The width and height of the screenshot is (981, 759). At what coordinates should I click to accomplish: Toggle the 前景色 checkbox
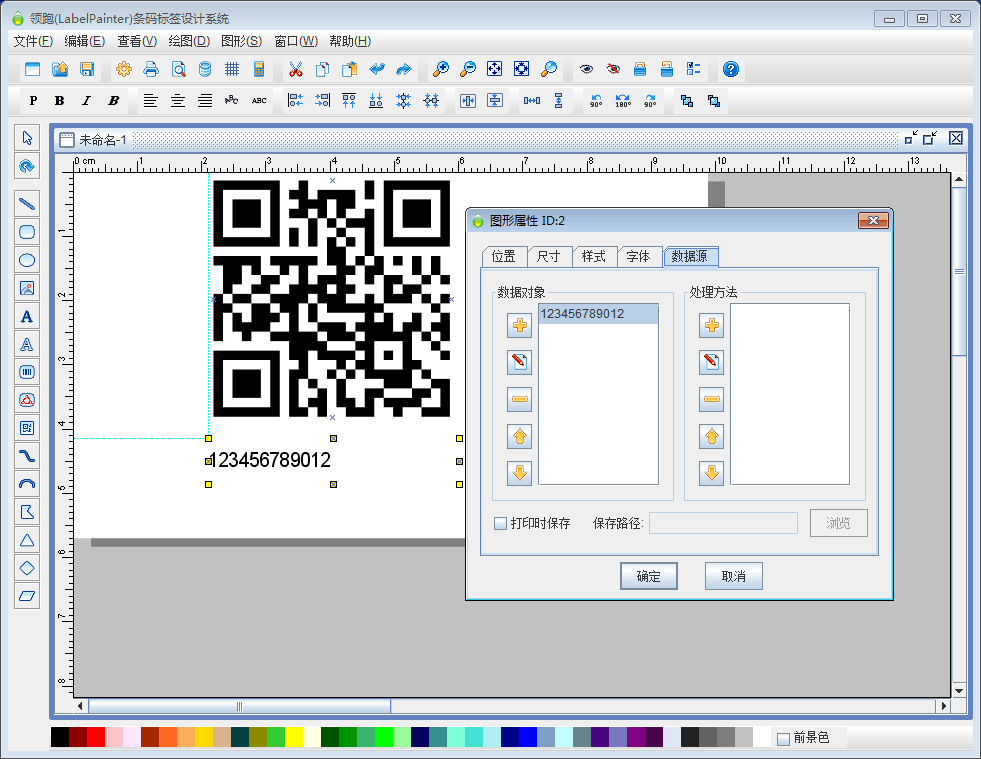pyautogui.click(x=783, y=738)
